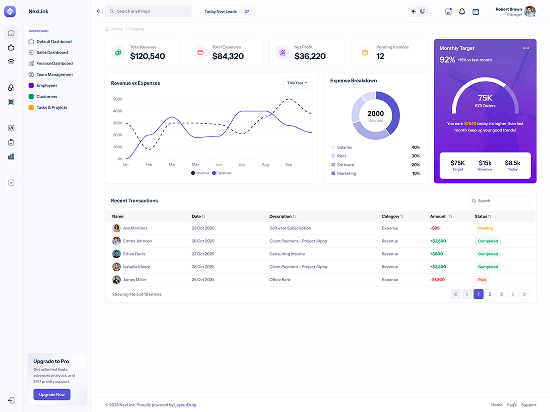Click the Upgrade Now button
Viewport: 550px width, 412px height.
point(52,394)
